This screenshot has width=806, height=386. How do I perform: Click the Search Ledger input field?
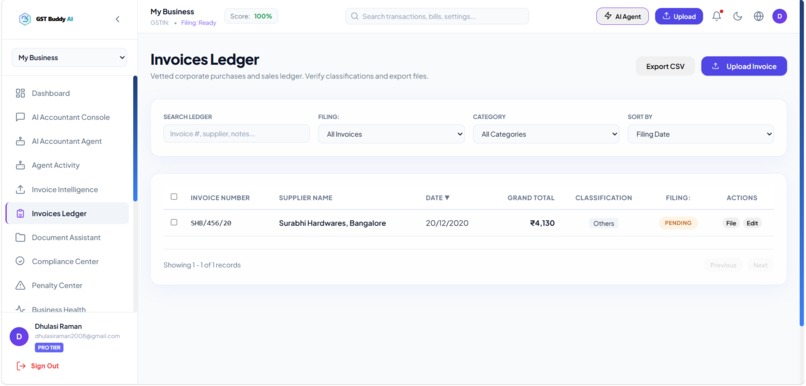236,134
